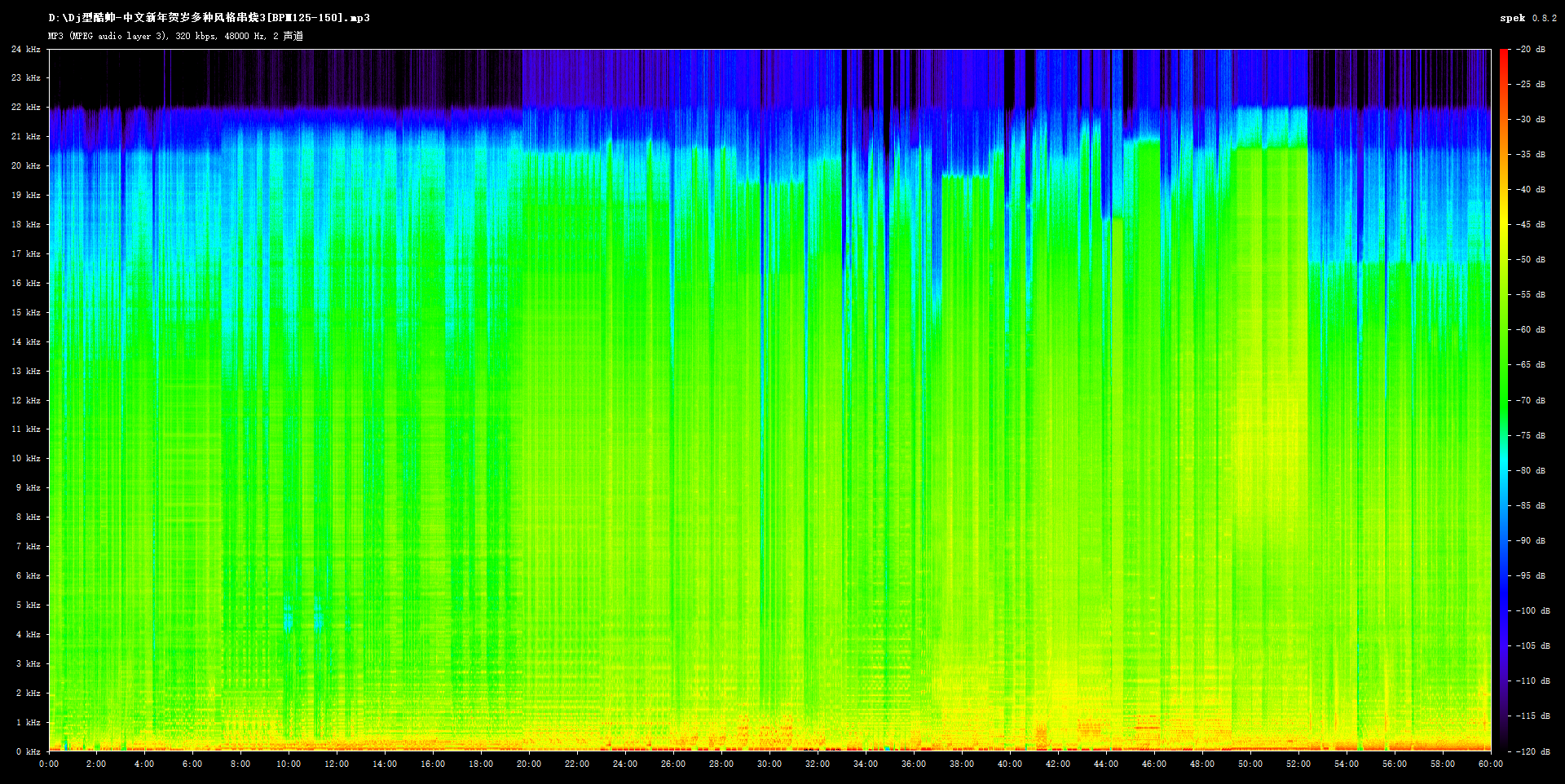Image resolution: width=1565 pixels, height=784 pixels.
Task: Click the 60:00 end time marker
Action: click(1490, 764)
